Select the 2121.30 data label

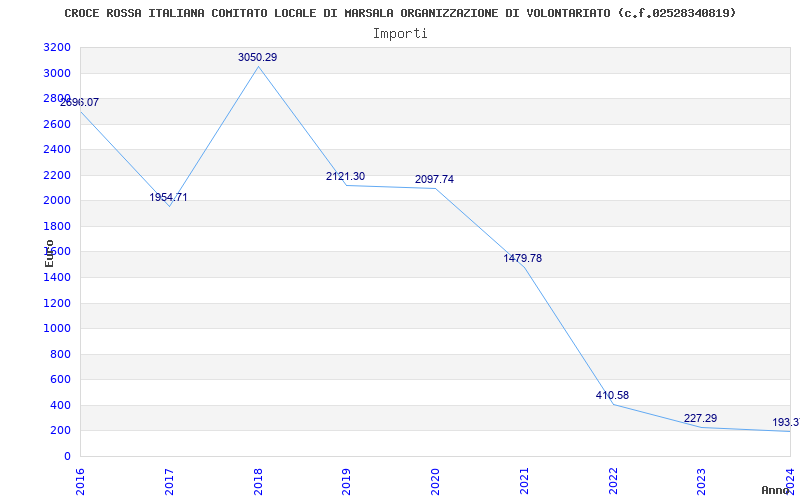pos(345,177)
